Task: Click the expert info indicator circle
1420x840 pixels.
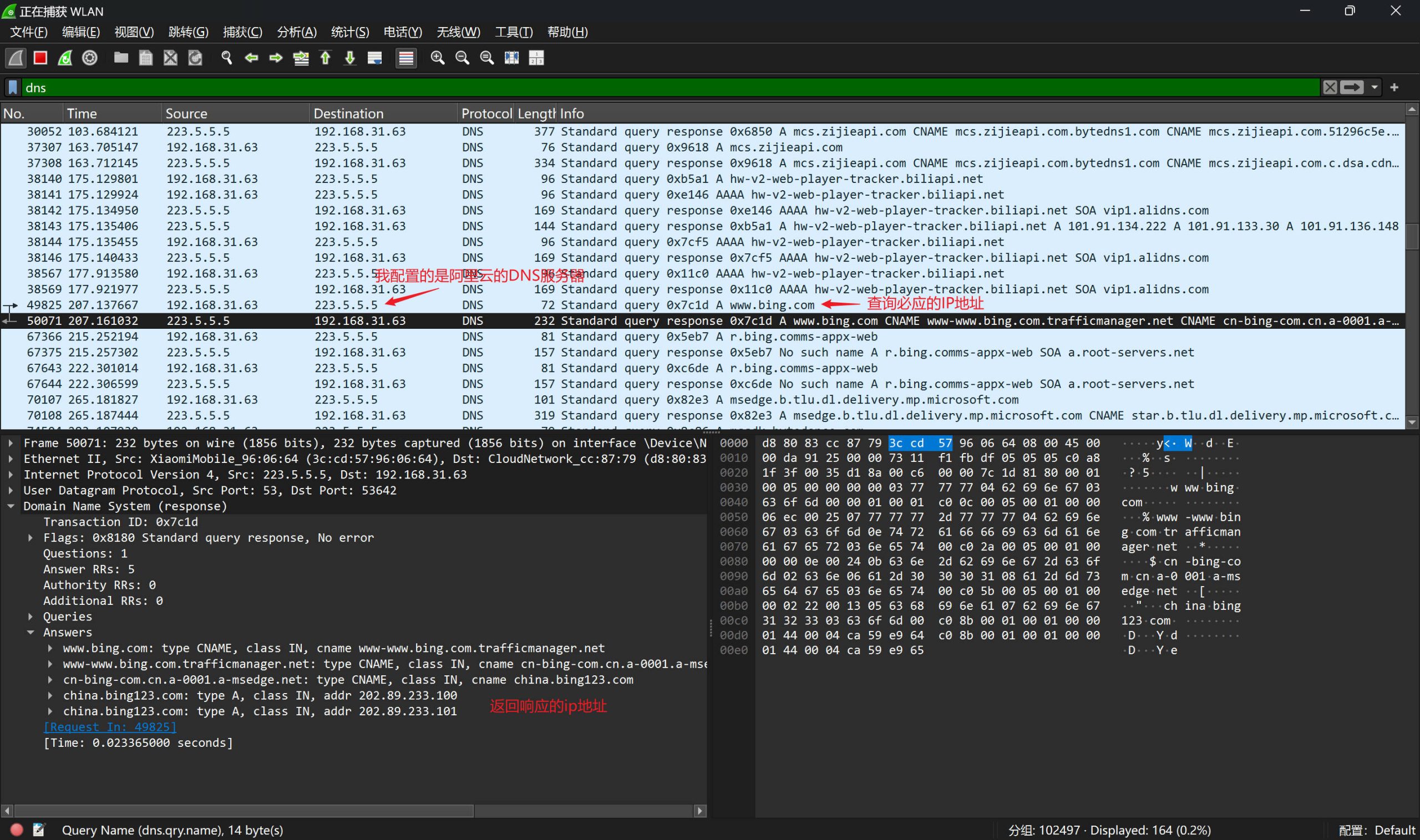Action: [x=17, y=830]
